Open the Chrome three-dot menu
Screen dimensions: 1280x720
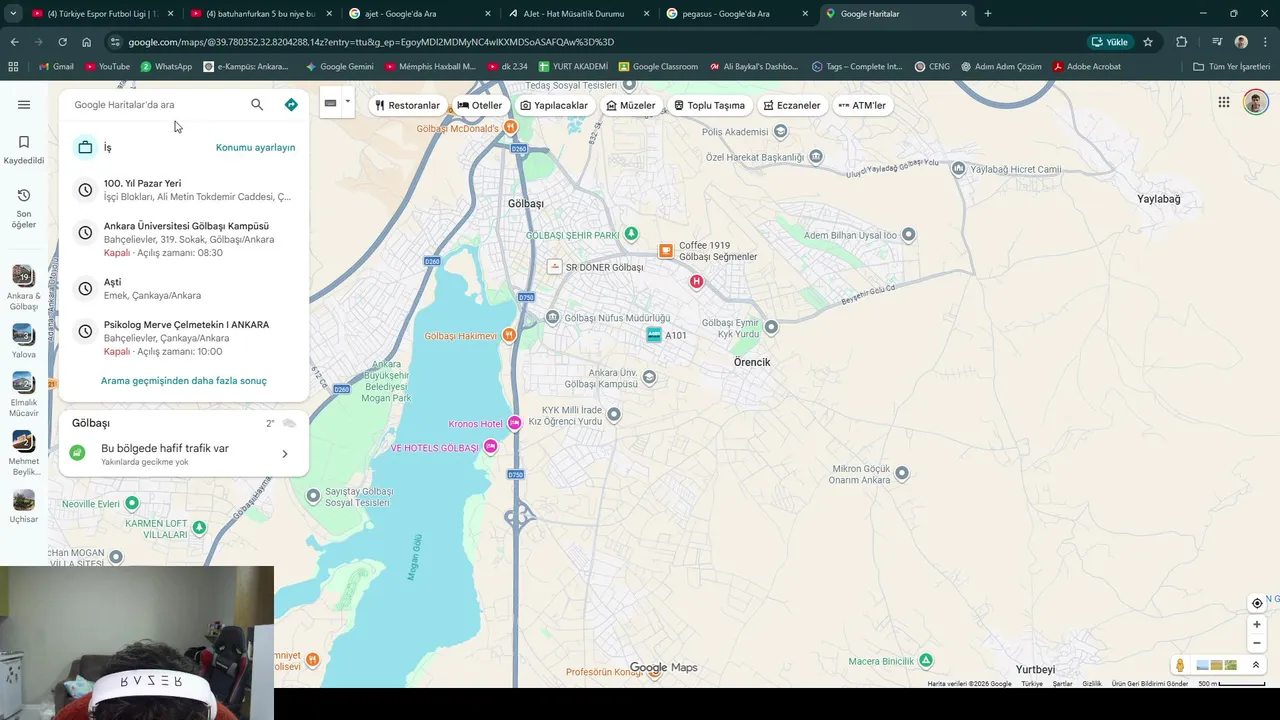pyautogui.click(x=1266, y=42)
